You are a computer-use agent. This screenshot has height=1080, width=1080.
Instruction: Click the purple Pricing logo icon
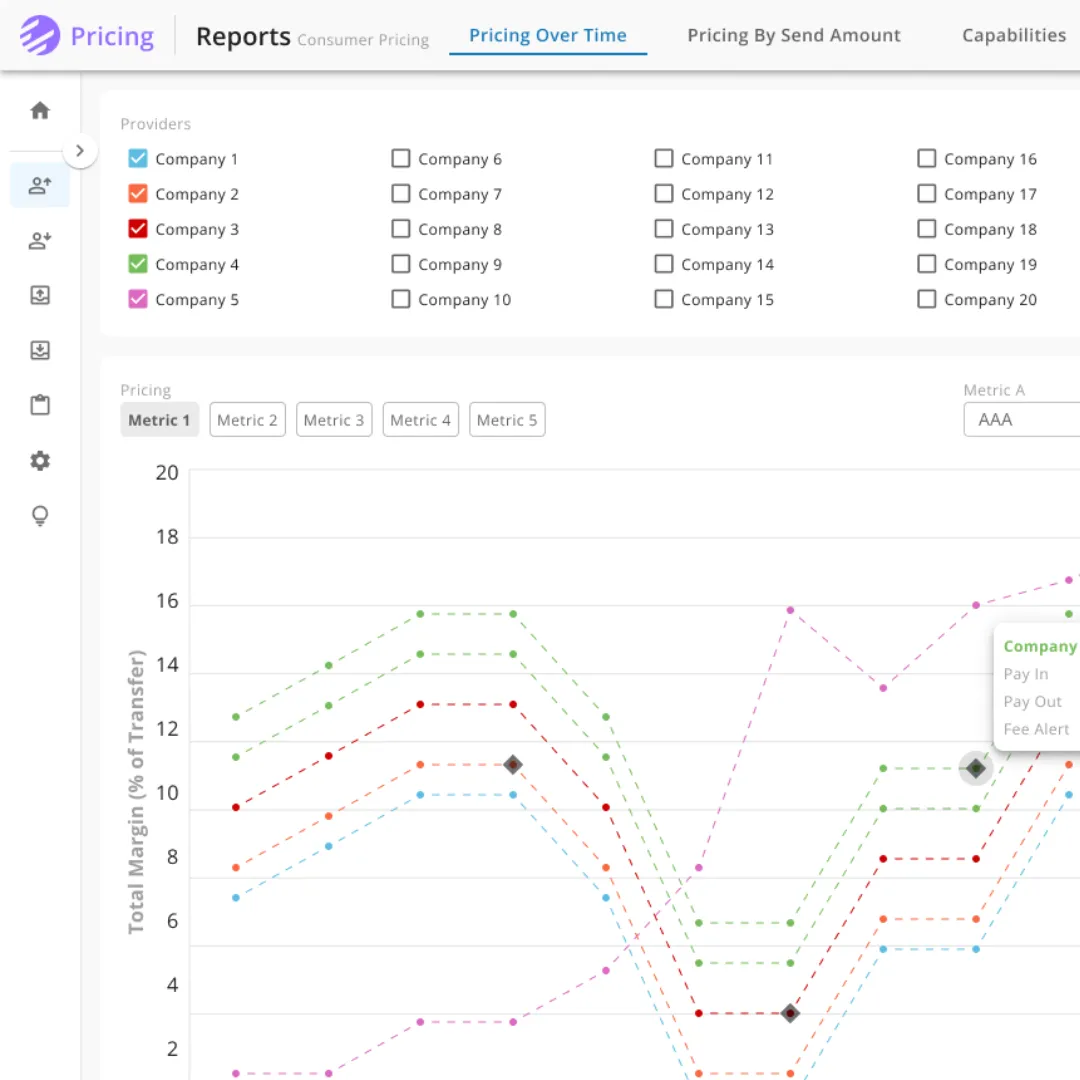(40, 36)
